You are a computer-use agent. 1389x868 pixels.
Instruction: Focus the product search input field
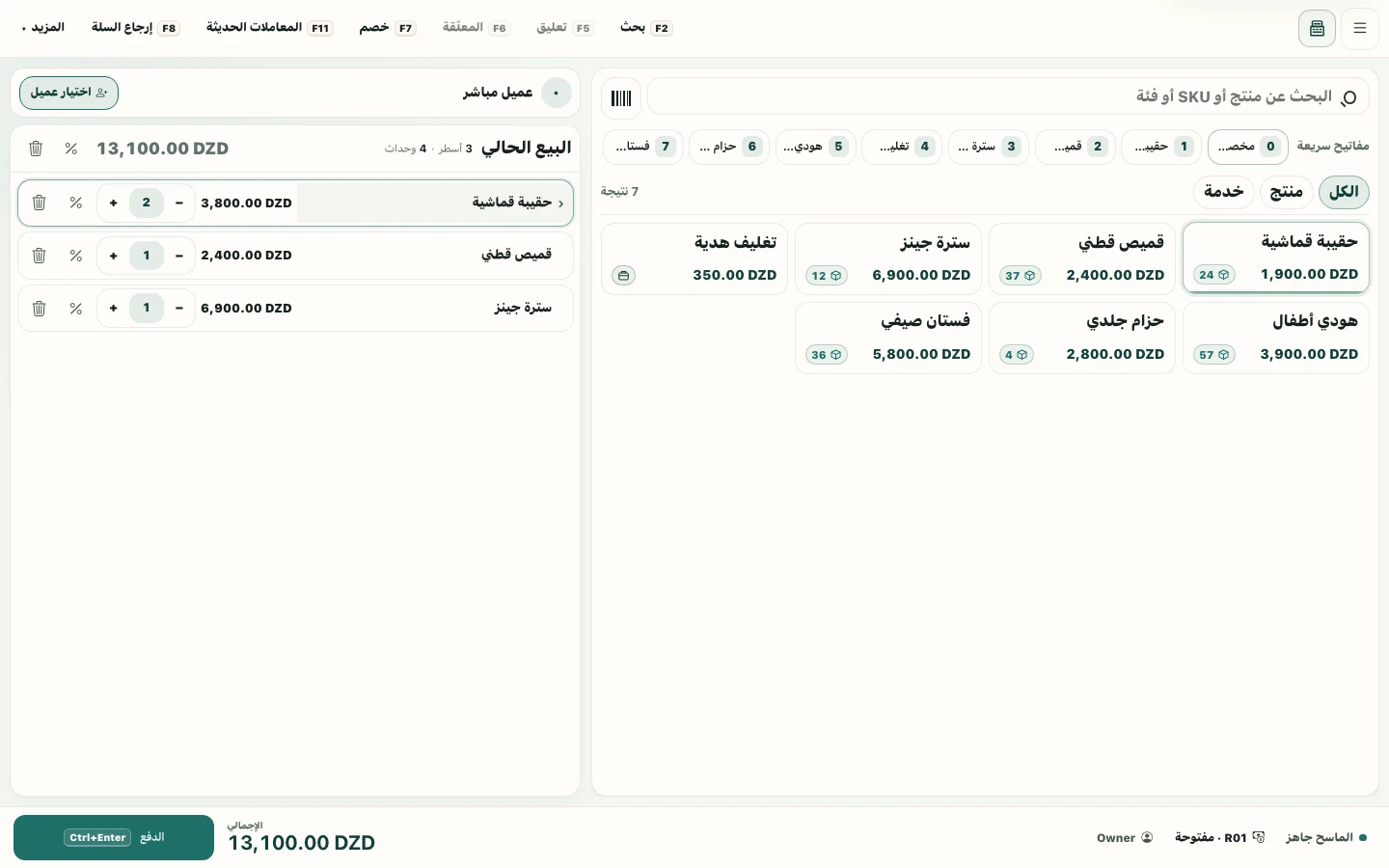pyautogui.click(x=1008, y=97)
